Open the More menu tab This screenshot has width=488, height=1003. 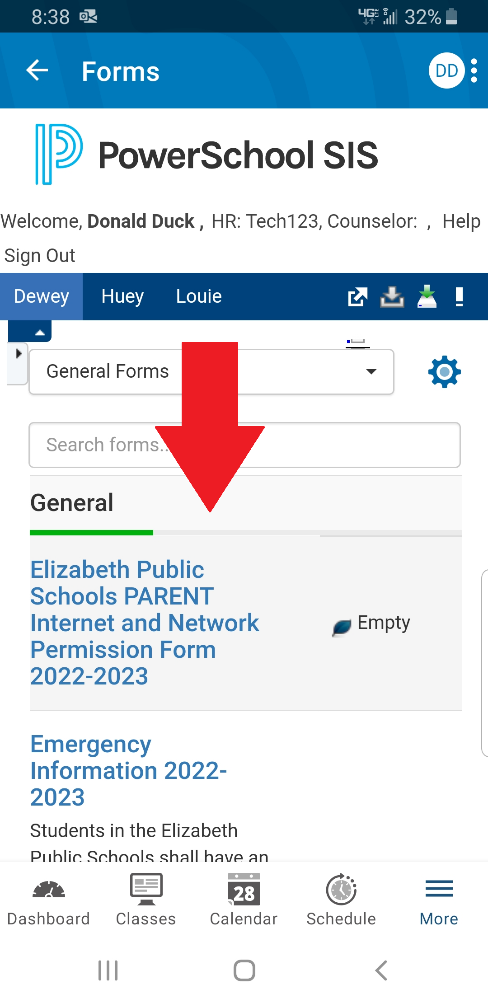439,902
